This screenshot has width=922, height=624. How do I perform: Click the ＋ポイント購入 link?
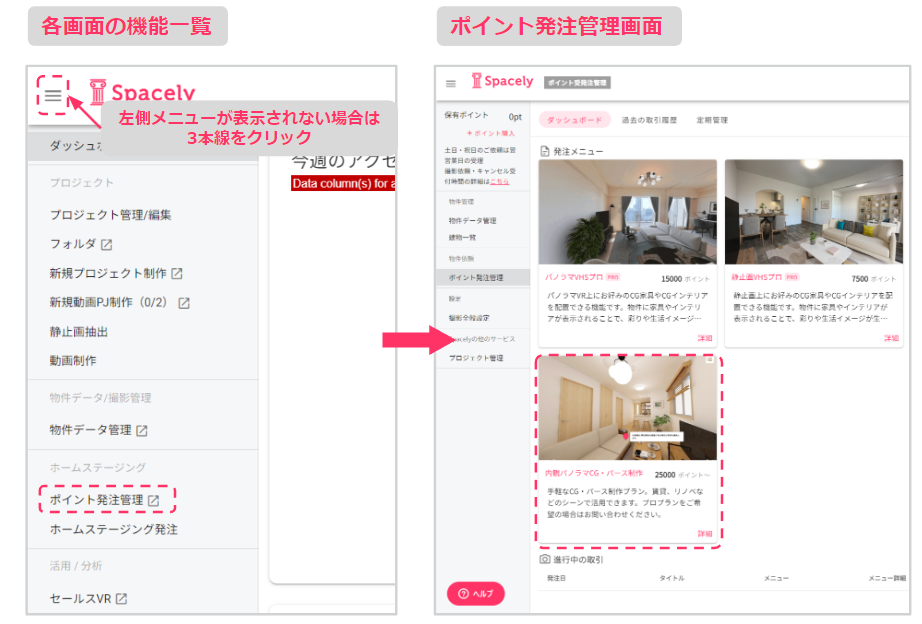[x=490, y=134]
